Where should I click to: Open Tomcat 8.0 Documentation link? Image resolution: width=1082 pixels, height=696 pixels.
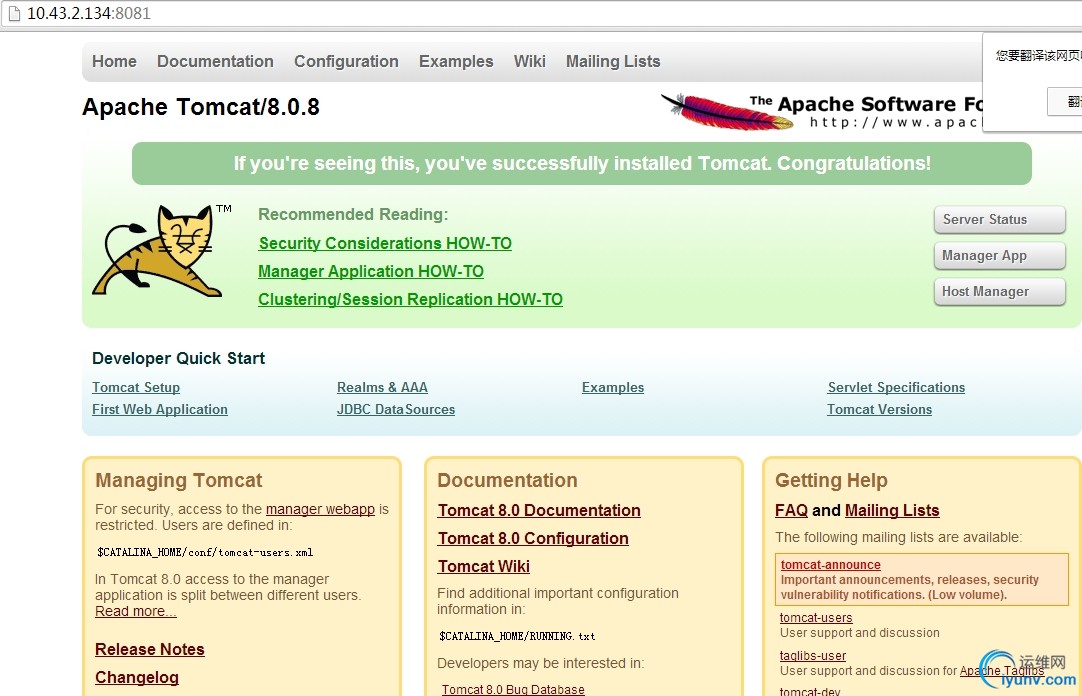click(539, 510)
